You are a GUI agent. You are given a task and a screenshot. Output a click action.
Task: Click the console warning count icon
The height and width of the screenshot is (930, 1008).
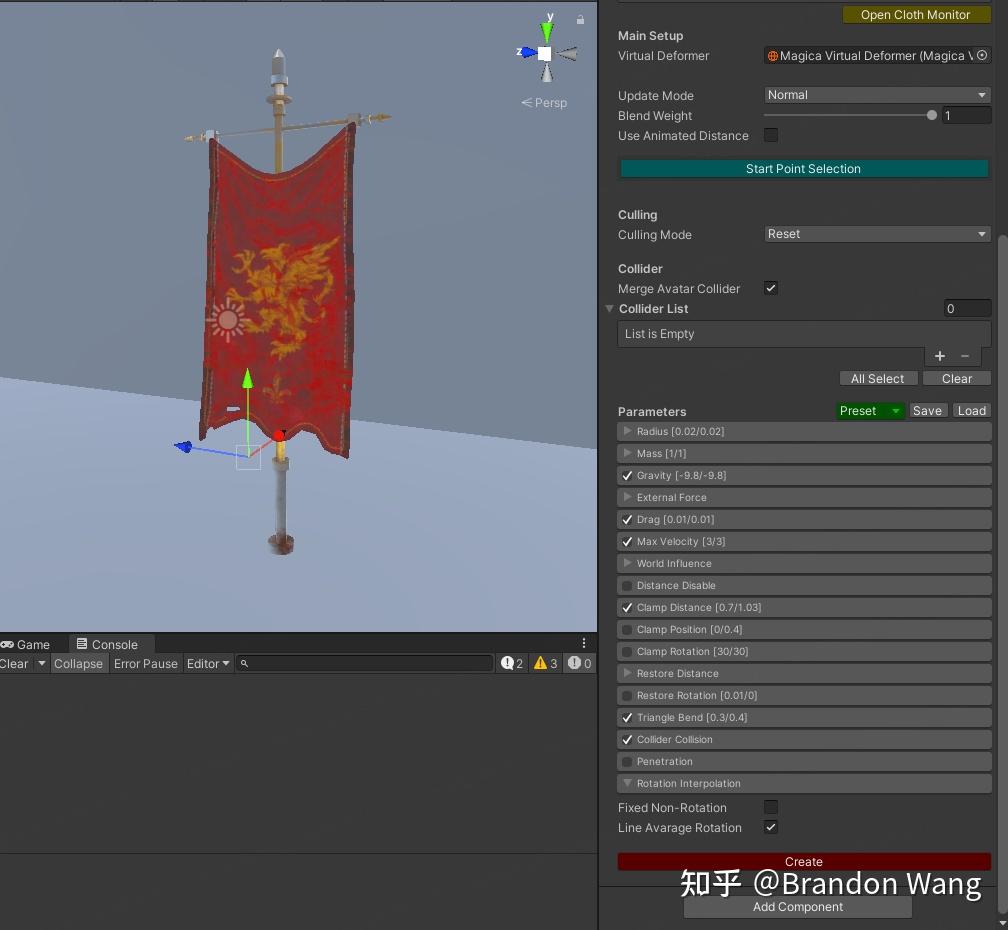[540, 663]
